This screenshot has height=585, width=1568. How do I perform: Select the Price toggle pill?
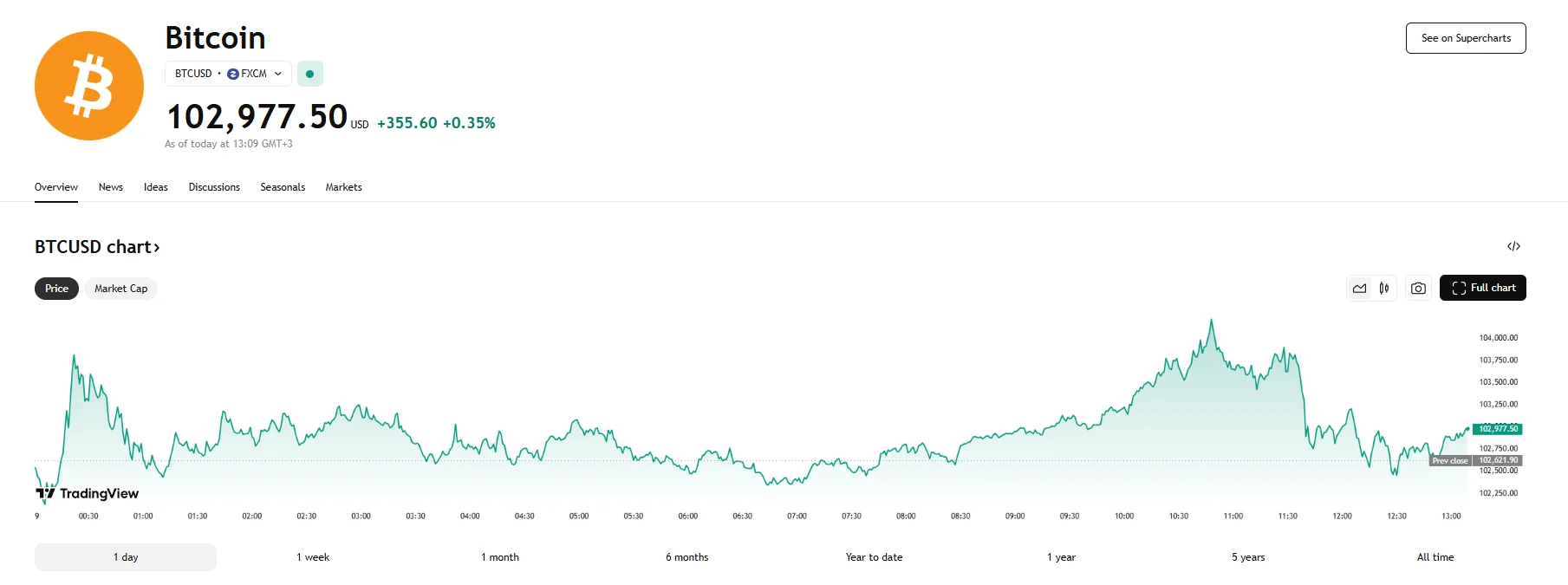56,289
